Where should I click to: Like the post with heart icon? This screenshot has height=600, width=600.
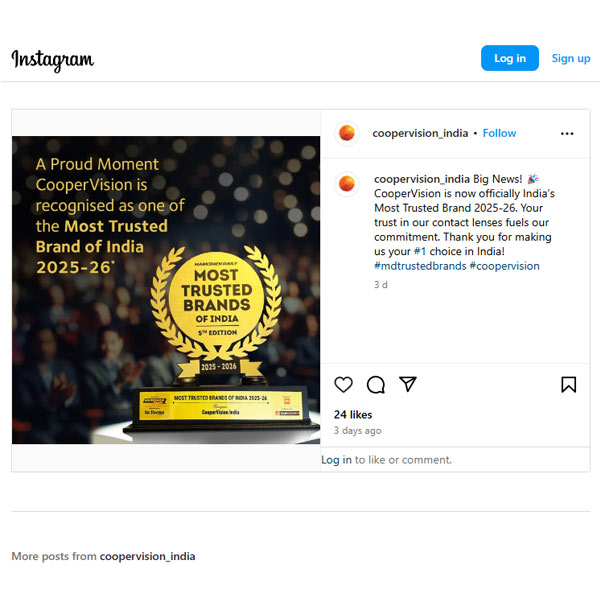coord(343,385)
